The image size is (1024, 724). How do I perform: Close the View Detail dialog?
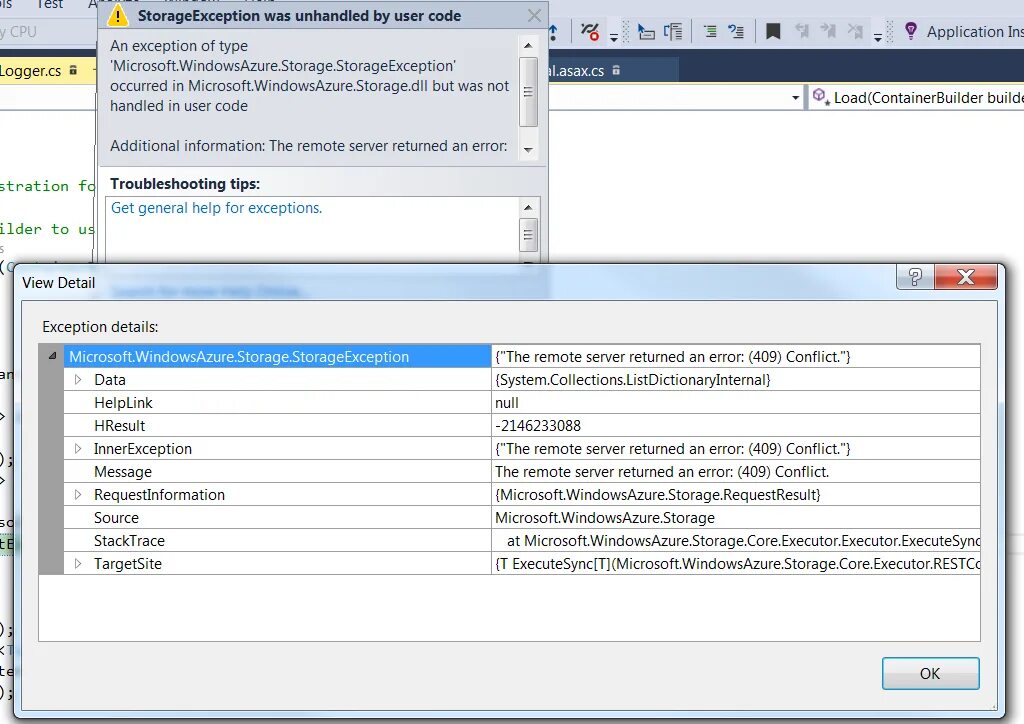[966, 277]
